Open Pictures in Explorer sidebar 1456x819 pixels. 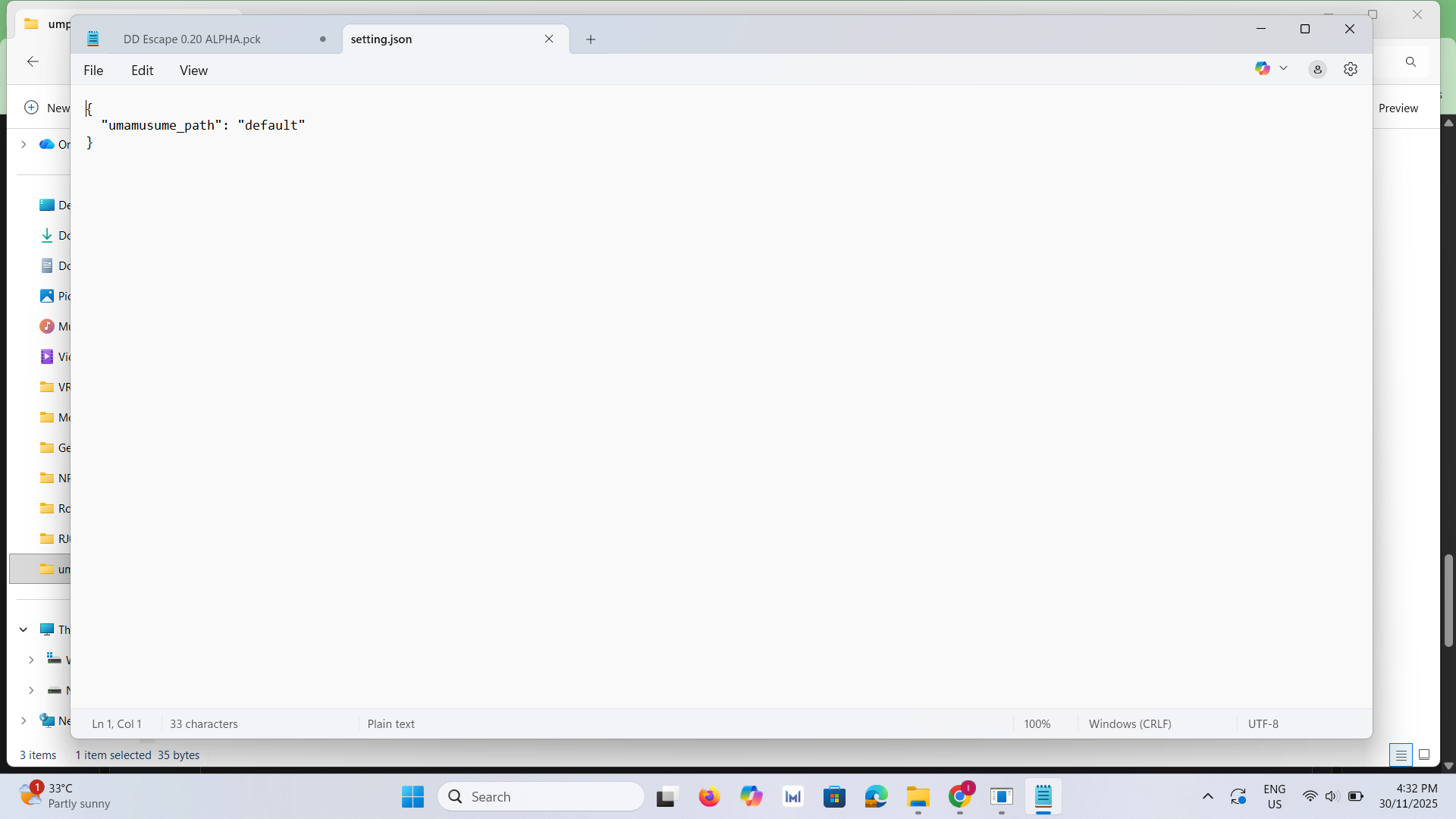(54, 296)
